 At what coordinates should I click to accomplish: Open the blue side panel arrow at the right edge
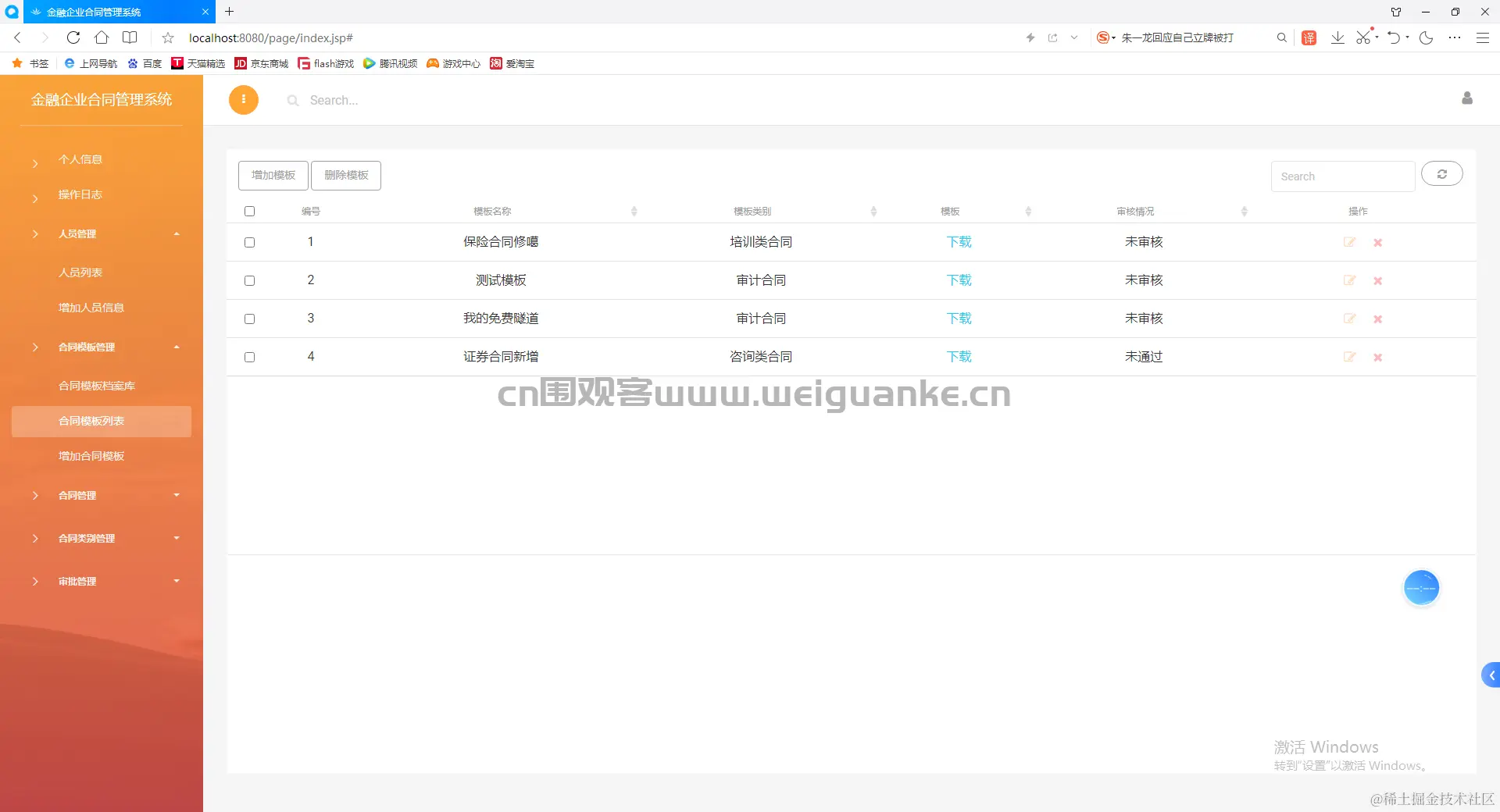coord(1491,675)
